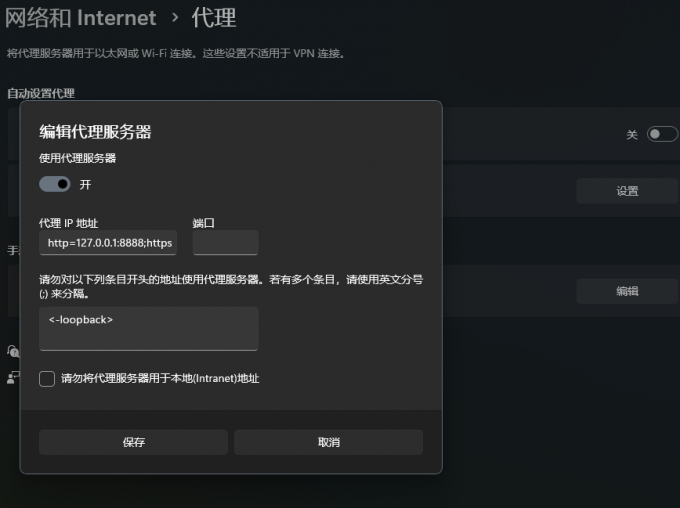Toggle the 关 auto-detect switch in background

662,134
